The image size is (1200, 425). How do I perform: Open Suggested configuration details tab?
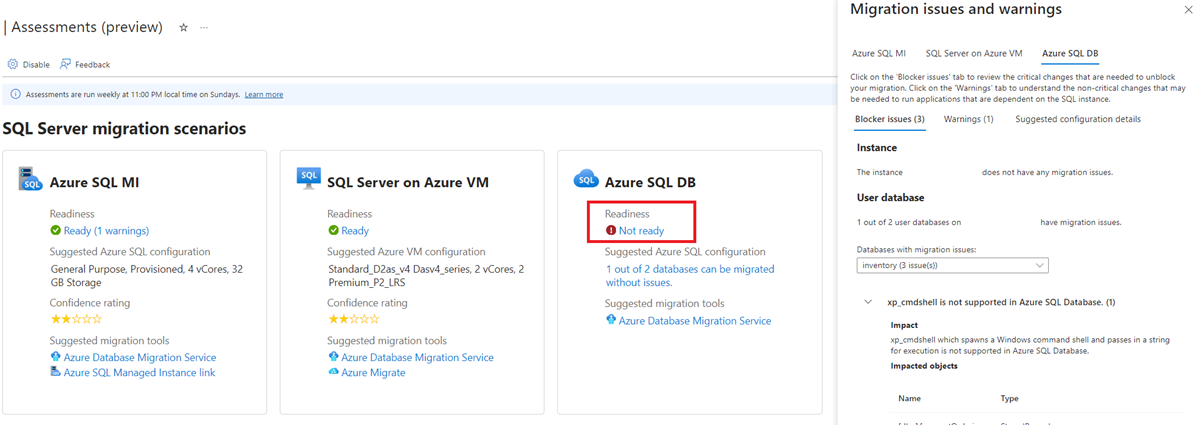click(x=1078, y=119)
